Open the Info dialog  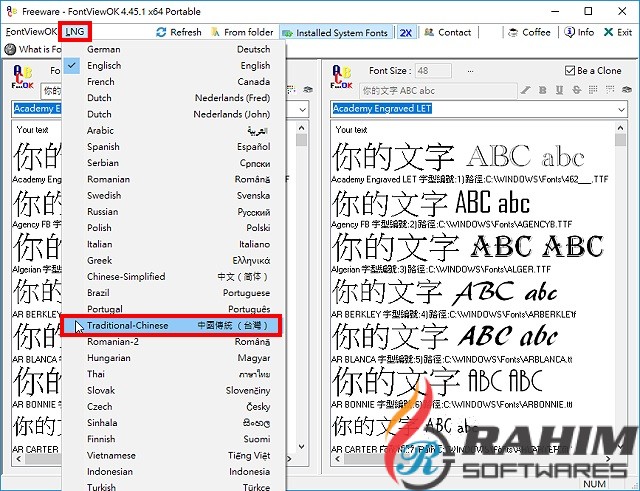(x=579, y=32)
